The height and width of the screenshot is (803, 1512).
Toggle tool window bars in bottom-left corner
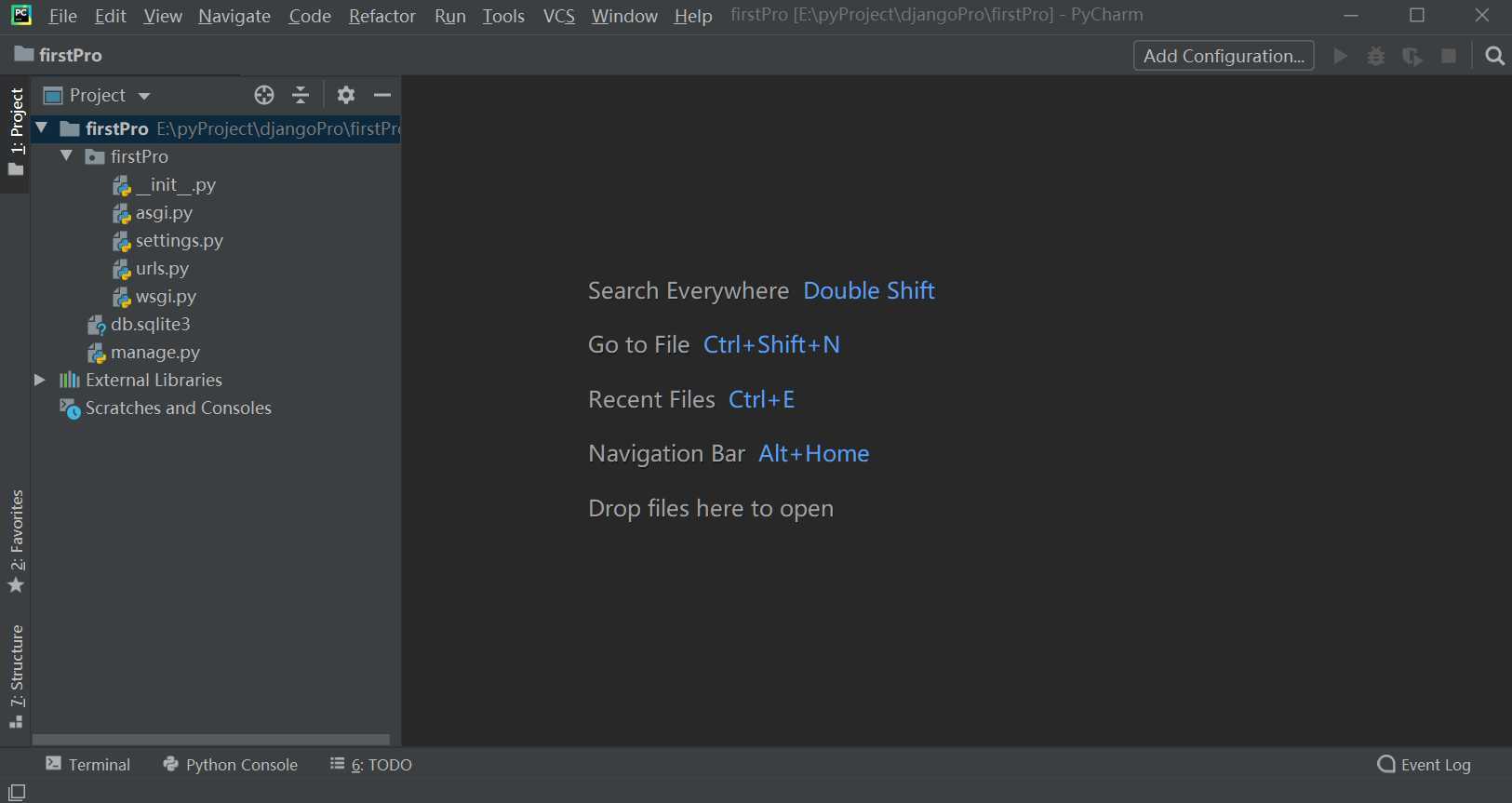(x=17, y=792)
